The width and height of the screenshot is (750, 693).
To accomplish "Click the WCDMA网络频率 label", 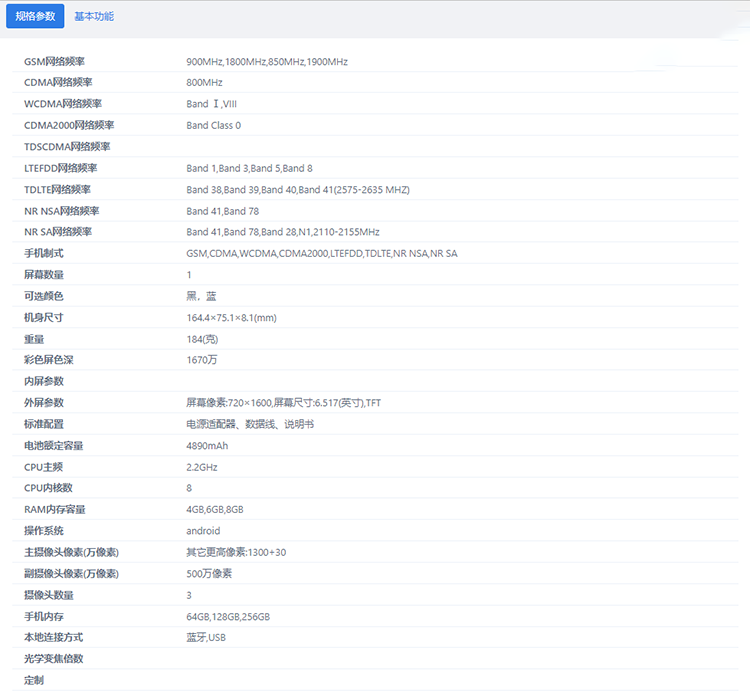I will pos(63,104).
